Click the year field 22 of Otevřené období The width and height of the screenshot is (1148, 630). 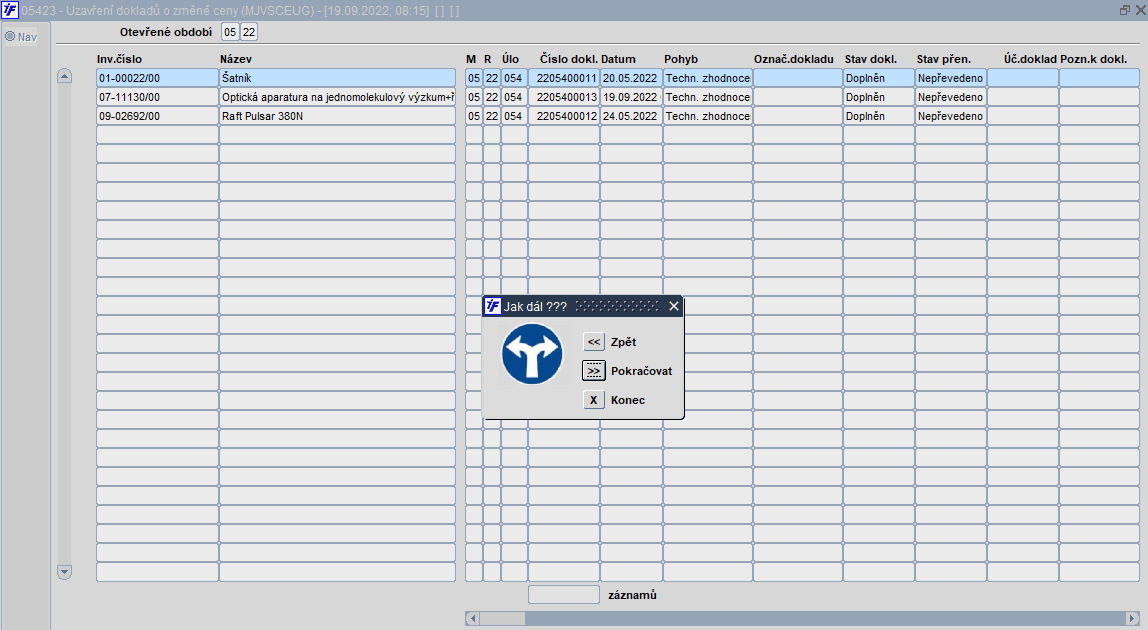249,32
